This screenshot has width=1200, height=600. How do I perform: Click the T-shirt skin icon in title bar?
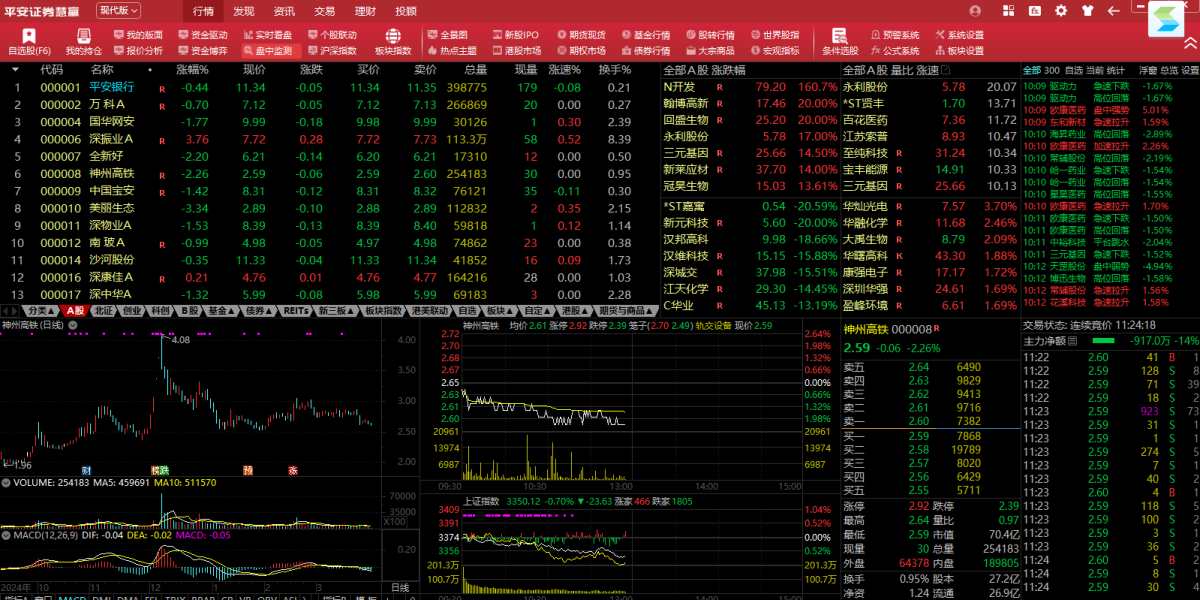1088,11
